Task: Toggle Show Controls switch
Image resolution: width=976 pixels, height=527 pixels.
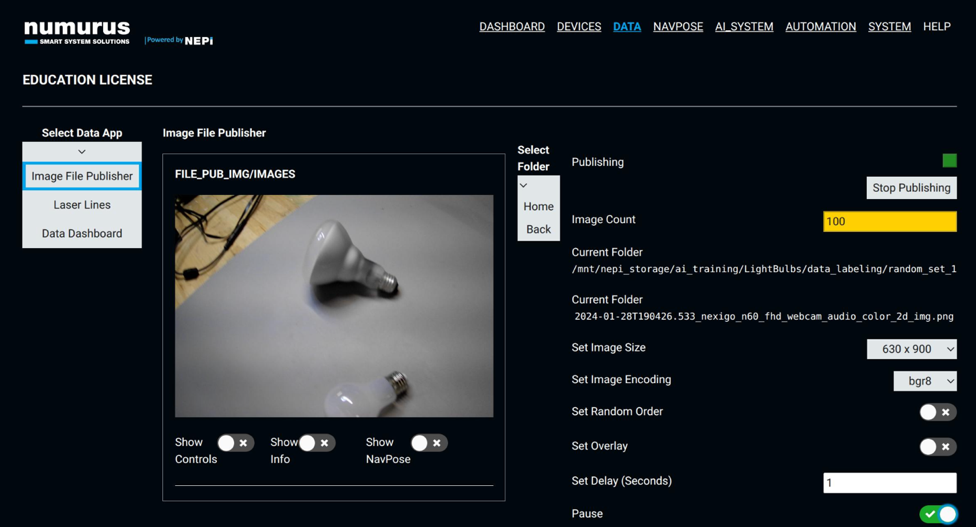Action: pos(235,443)
